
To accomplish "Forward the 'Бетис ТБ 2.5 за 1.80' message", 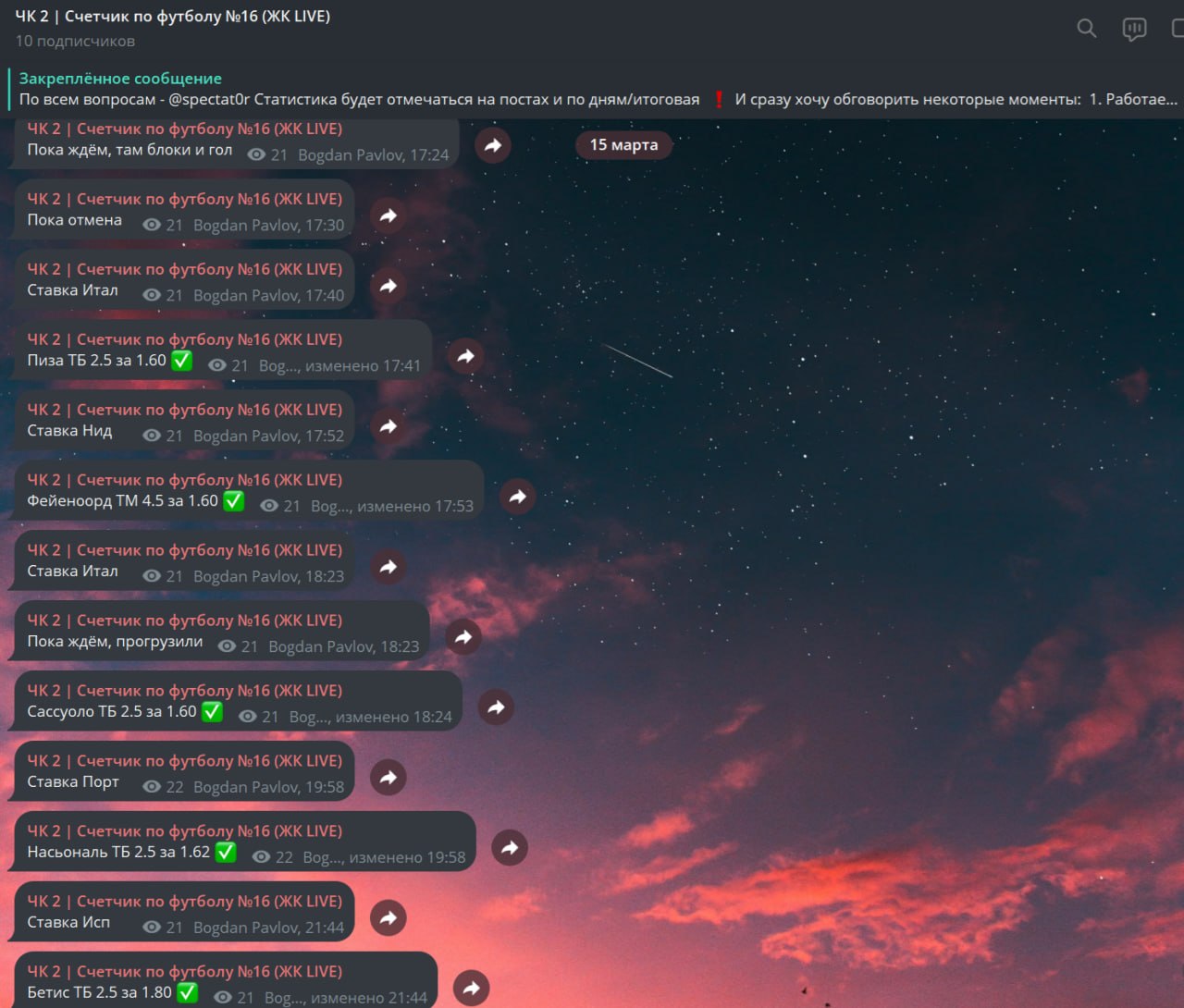I will [472, 988].
